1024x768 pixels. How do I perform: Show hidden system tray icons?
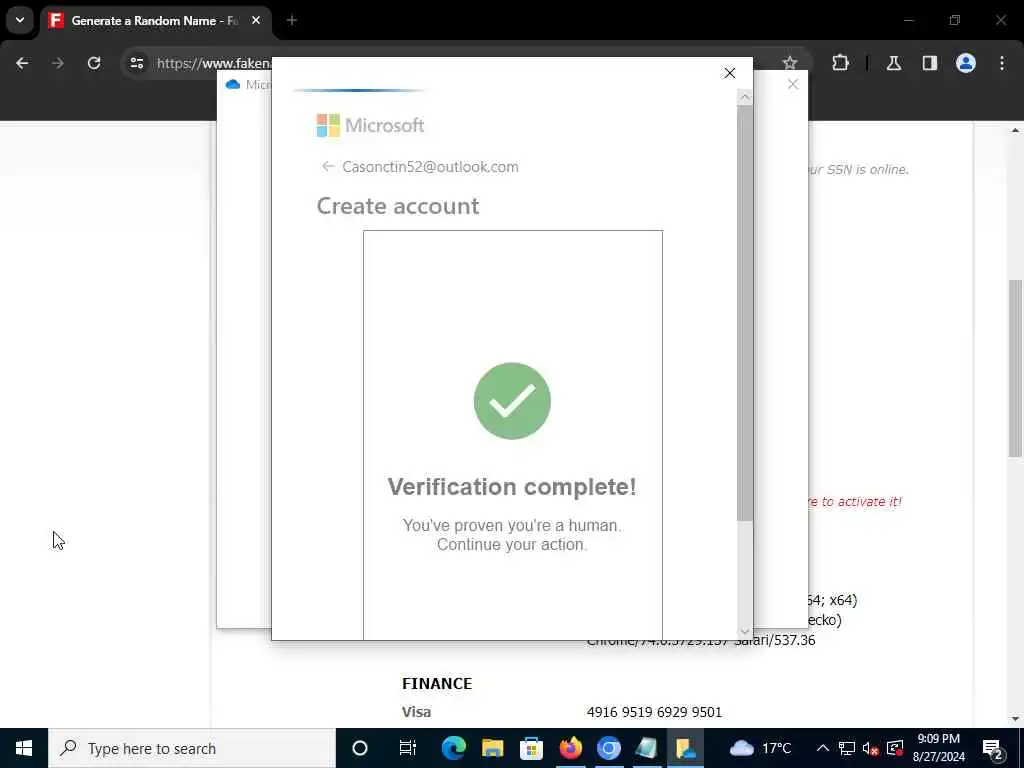click(x=823, y=748)
